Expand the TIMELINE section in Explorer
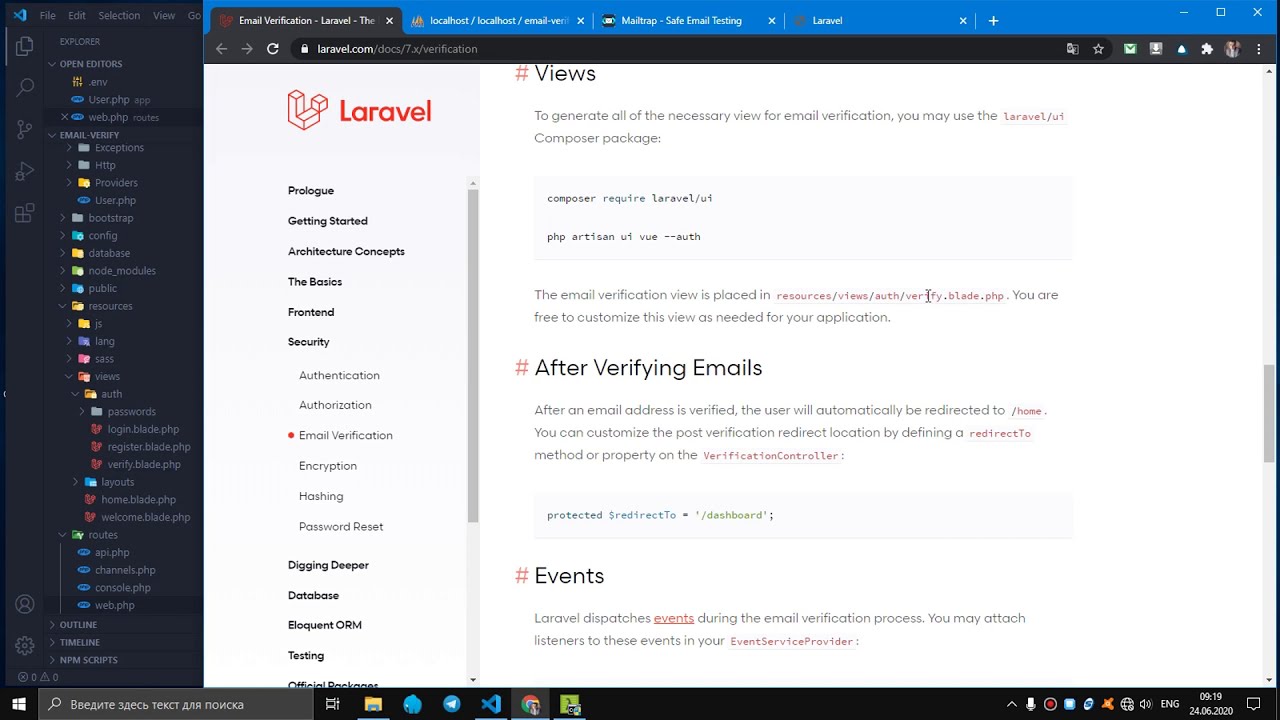 [x=79, y=642]
